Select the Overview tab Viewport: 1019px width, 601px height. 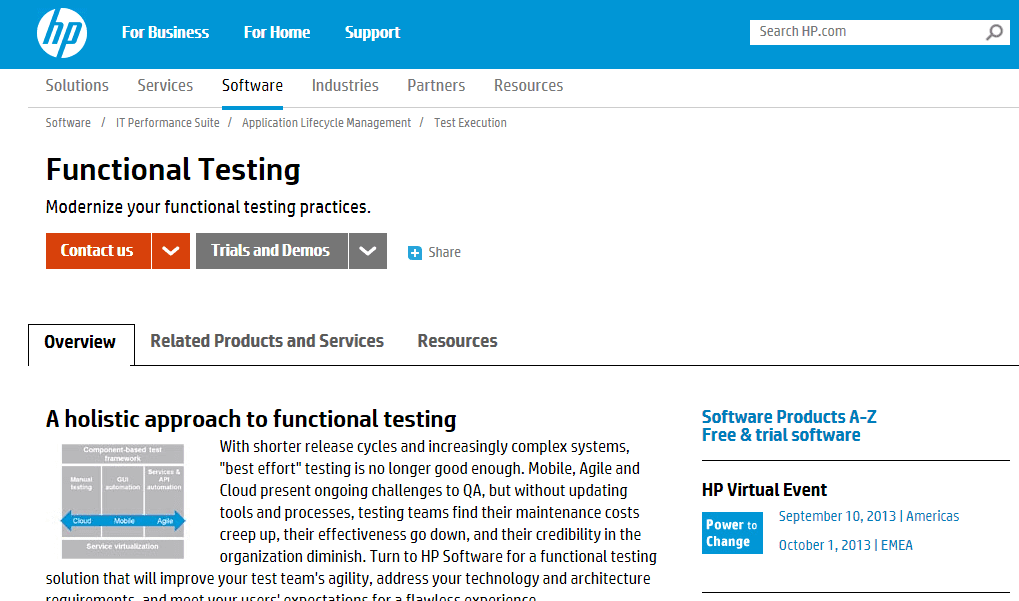[x=81, y=342]
